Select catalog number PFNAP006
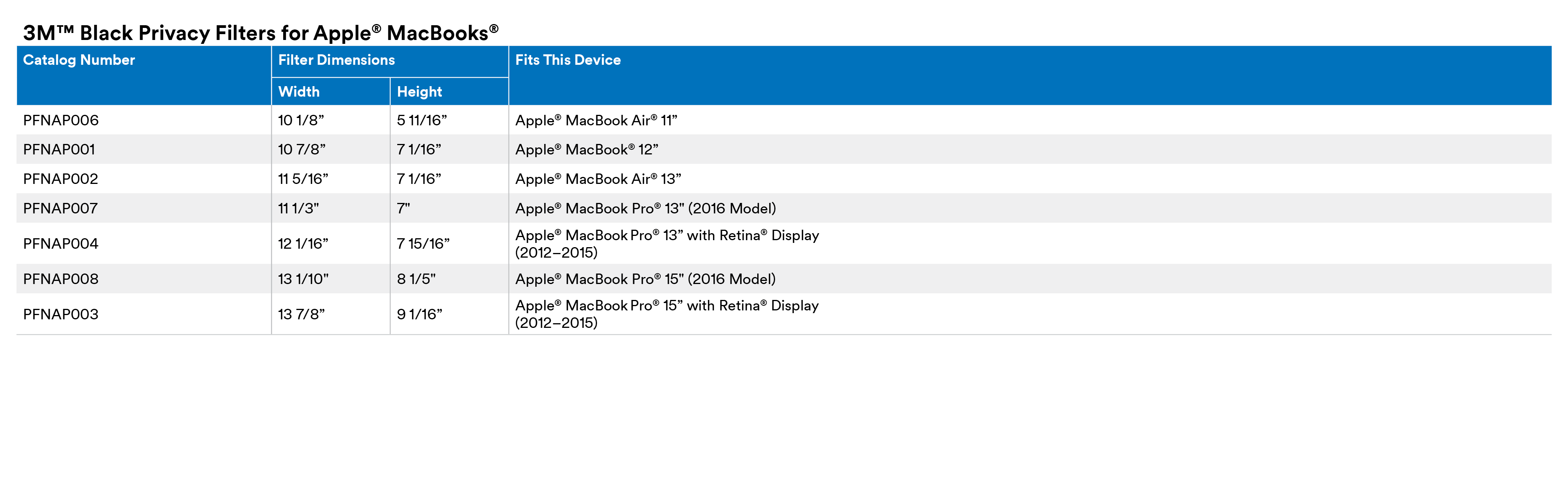 click(61, 121)
